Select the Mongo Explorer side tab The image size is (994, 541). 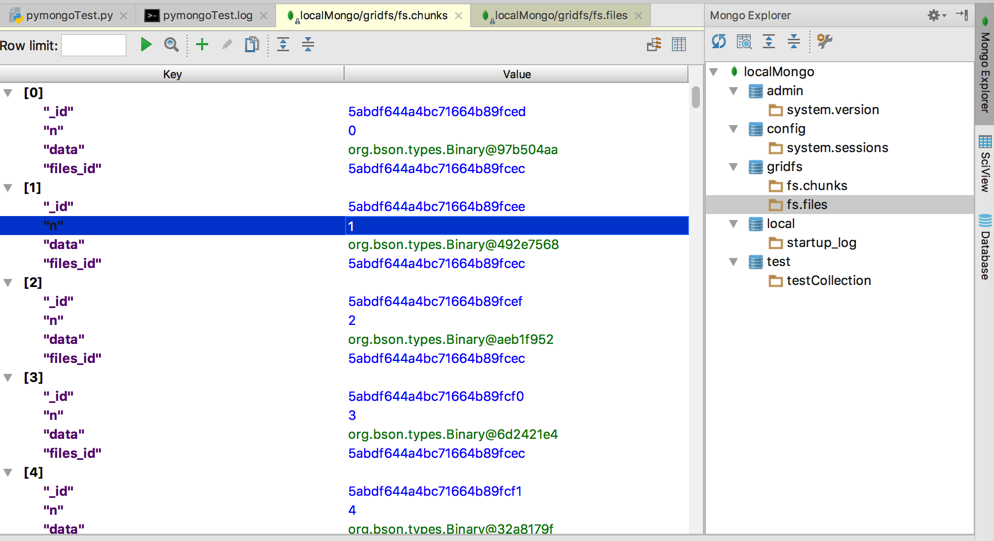pyautogui.click(x=984, y=63)
